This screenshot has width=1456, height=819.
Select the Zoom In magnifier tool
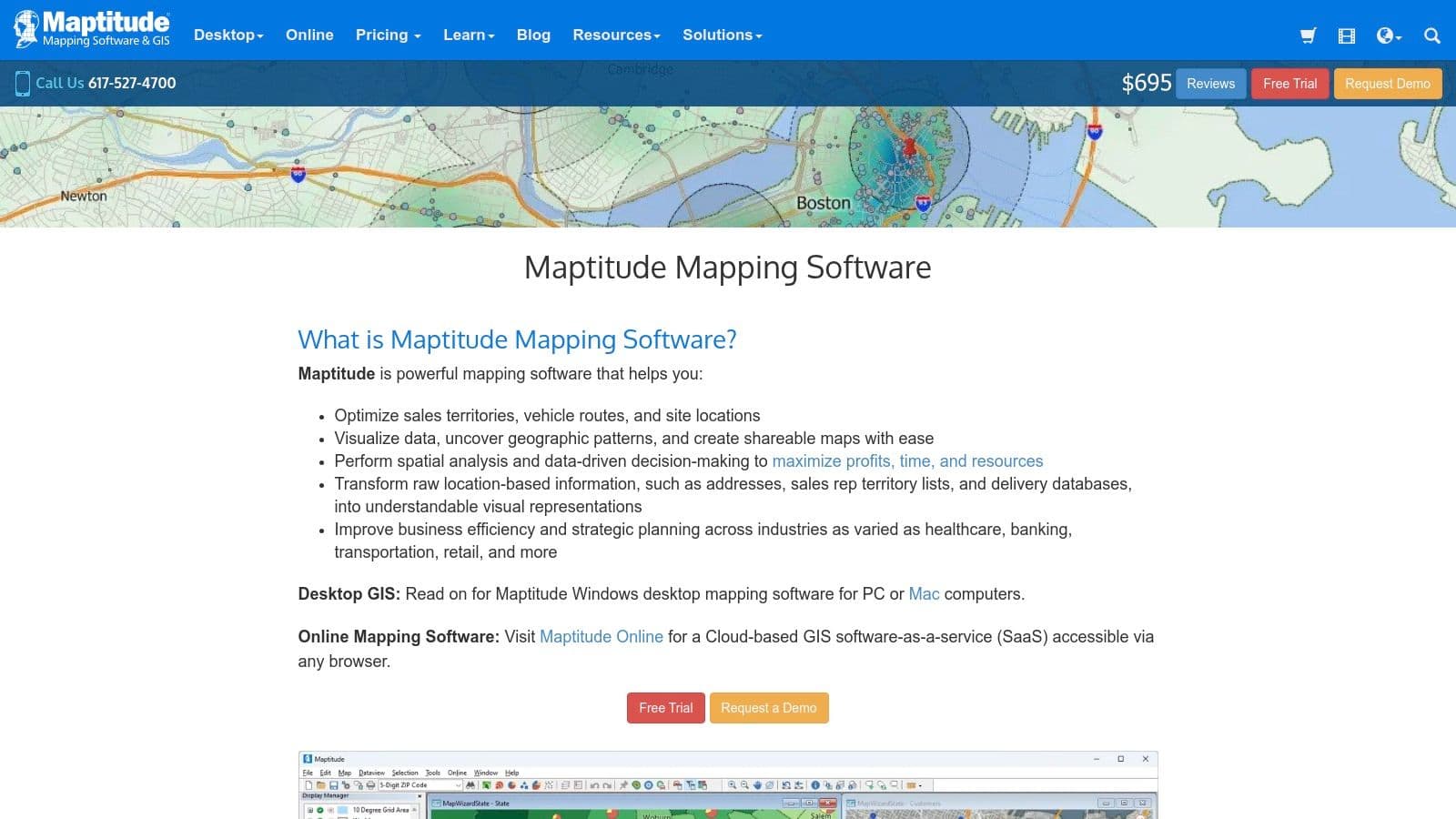pos(731,784)
